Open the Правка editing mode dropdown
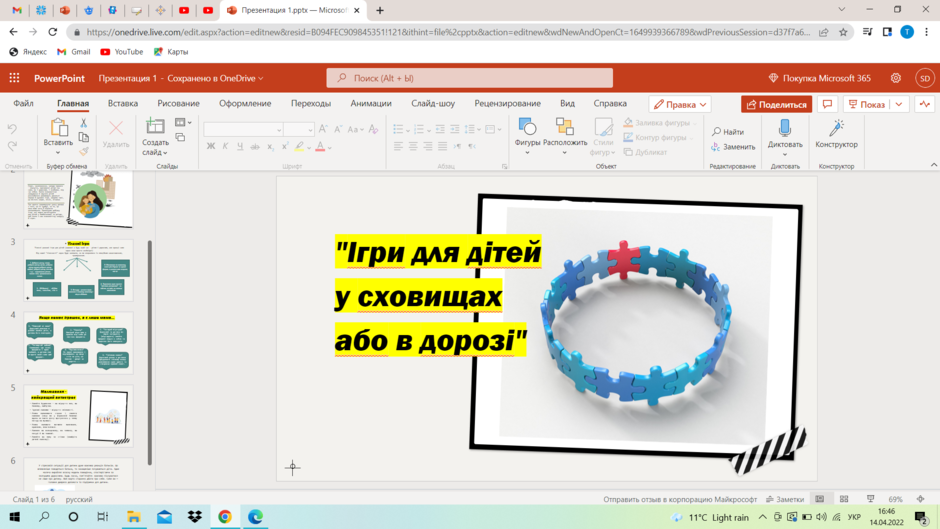940x529 pixels. tap(680, 104)
